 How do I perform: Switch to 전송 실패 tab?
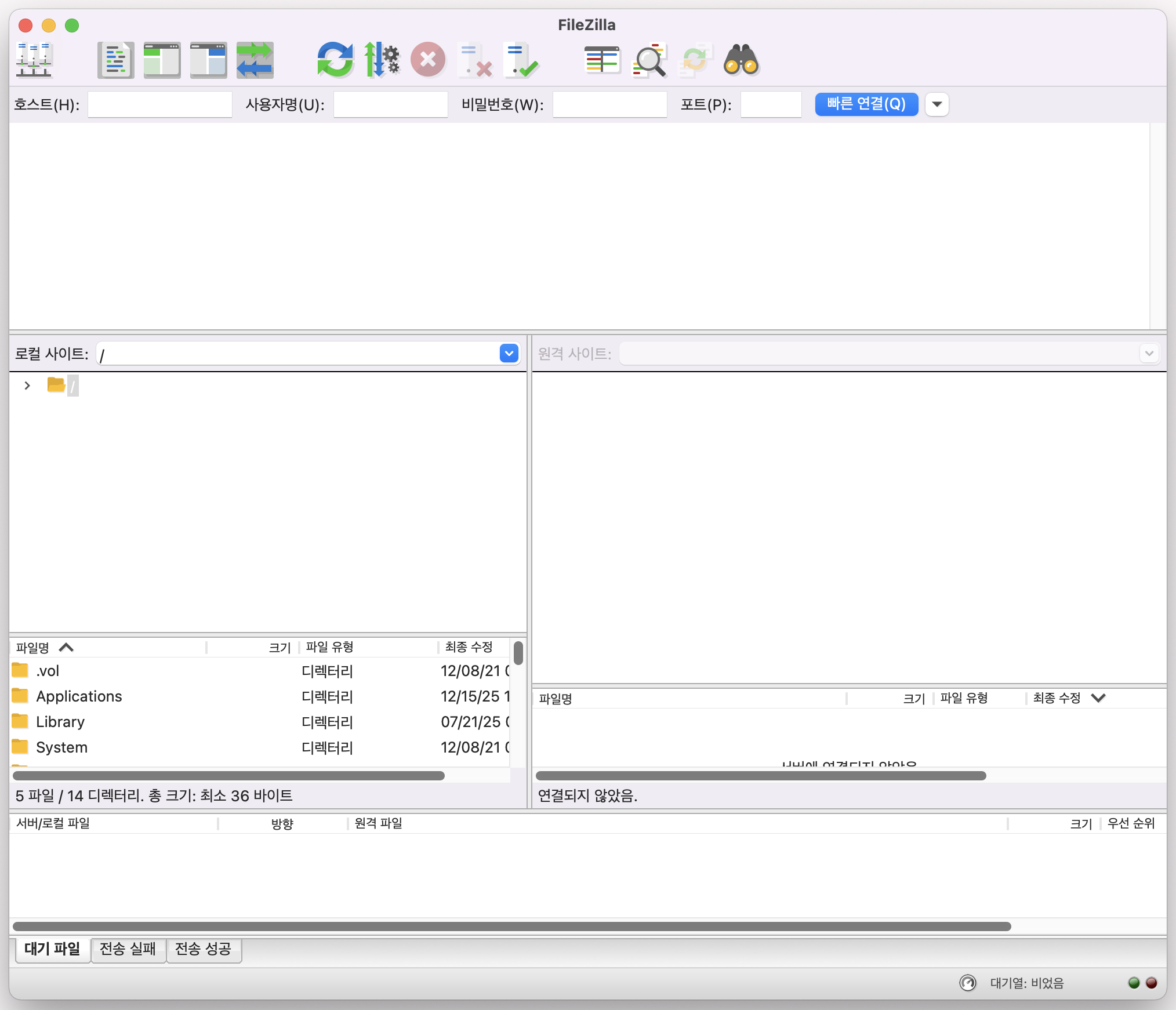click(128, 949)
